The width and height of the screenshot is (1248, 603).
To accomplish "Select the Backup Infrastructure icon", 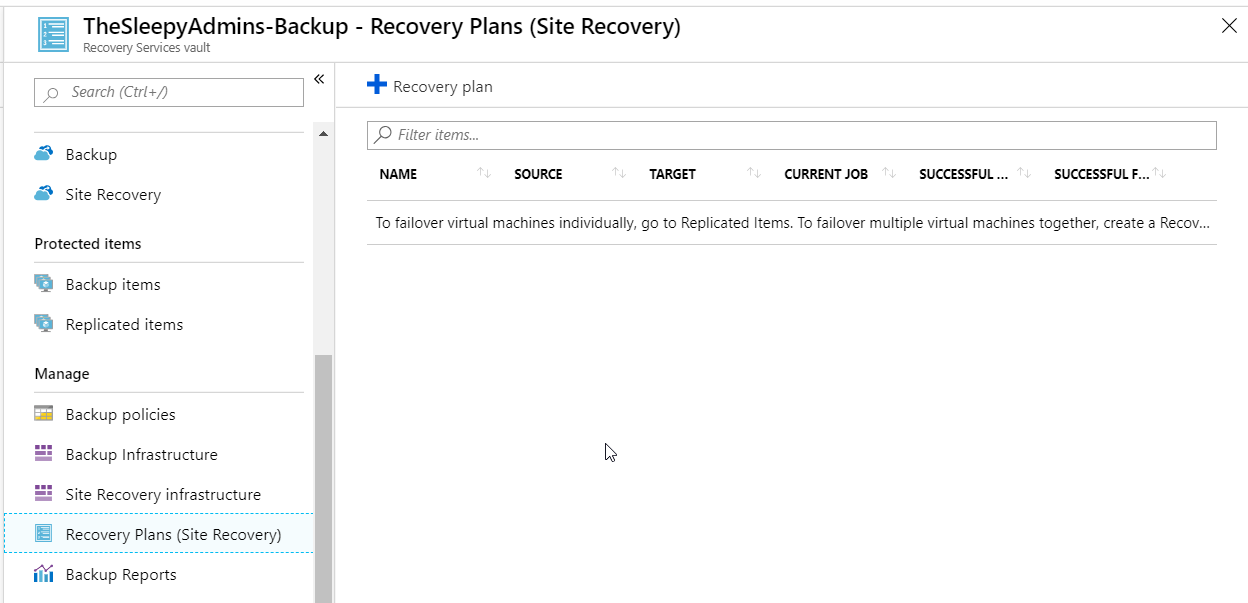I will (x=44, y=454).
